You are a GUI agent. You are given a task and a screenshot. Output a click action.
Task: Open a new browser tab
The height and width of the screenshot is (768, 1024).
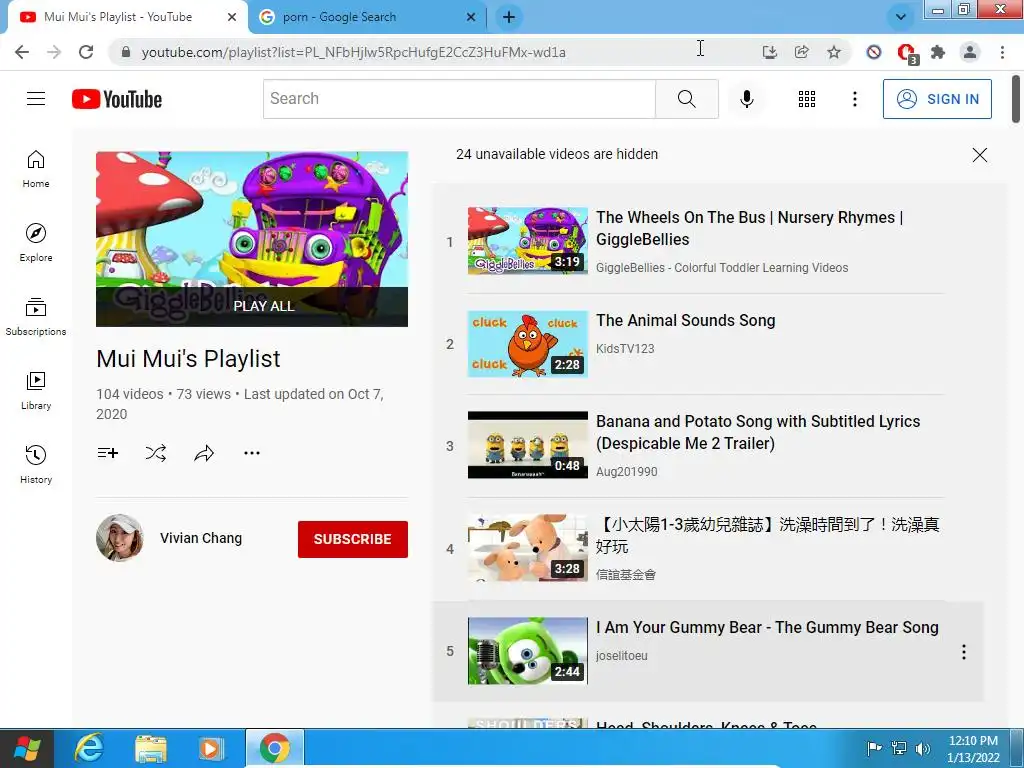(509, 17)
